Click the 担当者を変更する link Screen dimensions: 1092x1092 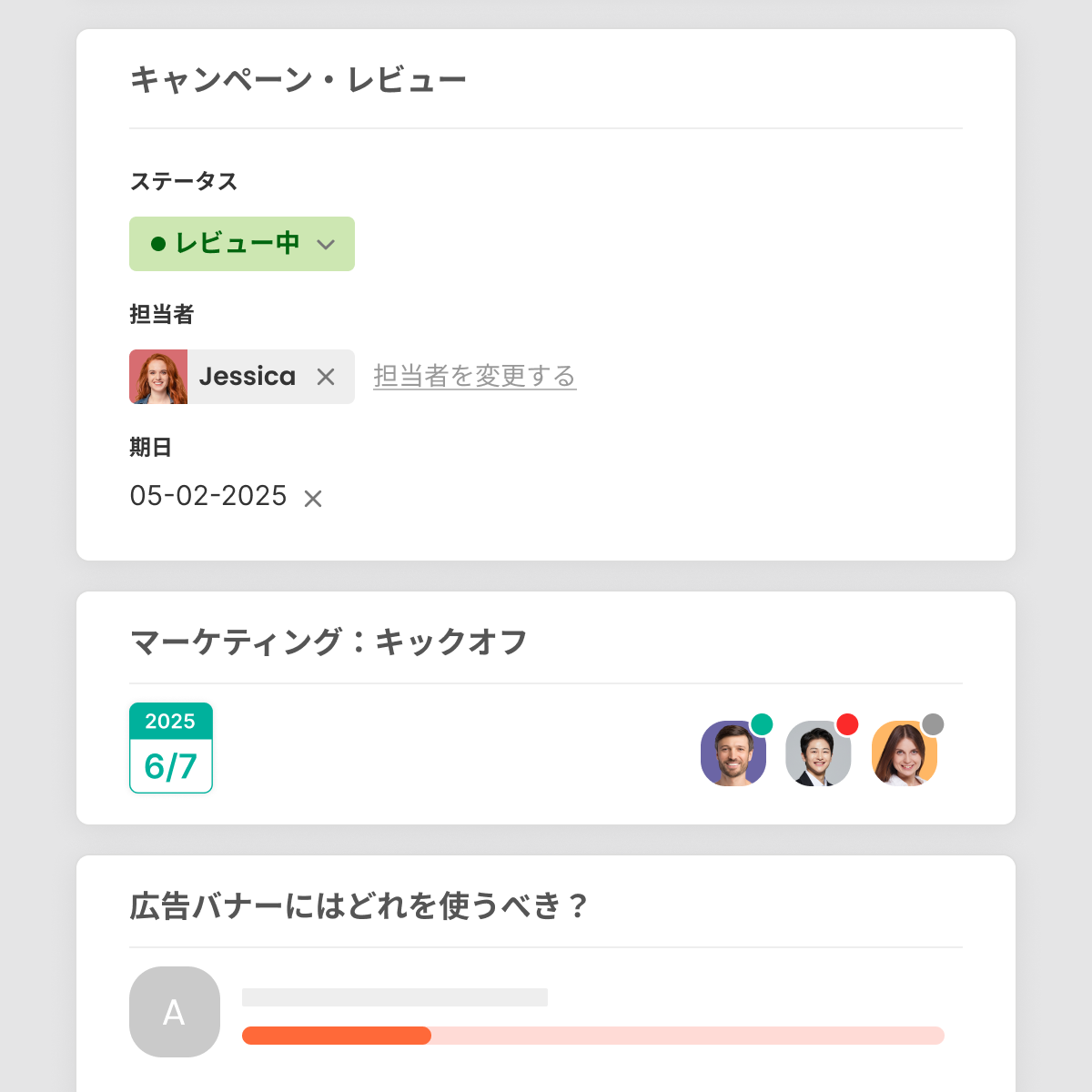click(474, 376)
